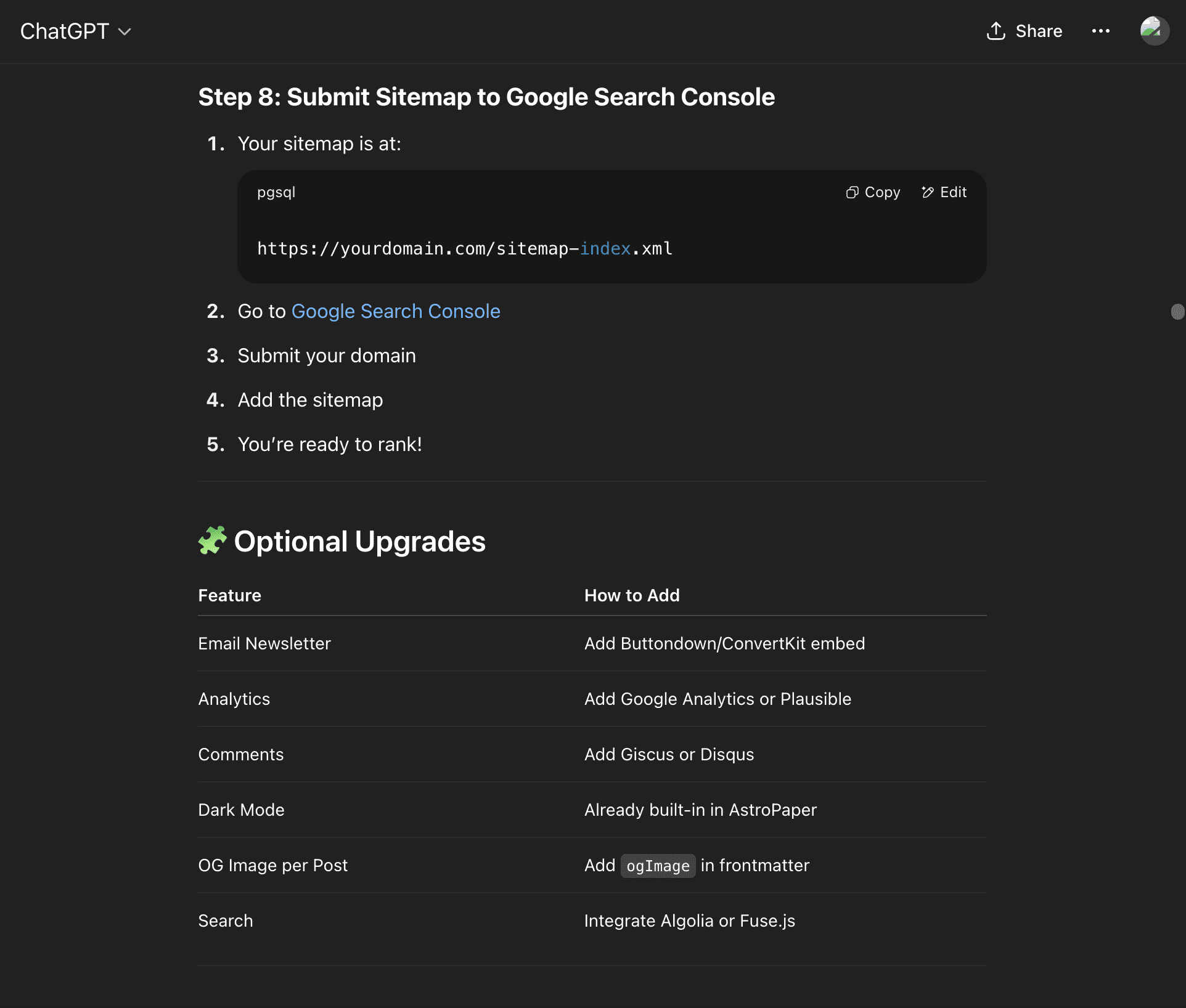The height and width of the screenshot is (1008, 1186).
Task: Open the ChatGPT model selector dropdown
Action: tap(75, 31)
